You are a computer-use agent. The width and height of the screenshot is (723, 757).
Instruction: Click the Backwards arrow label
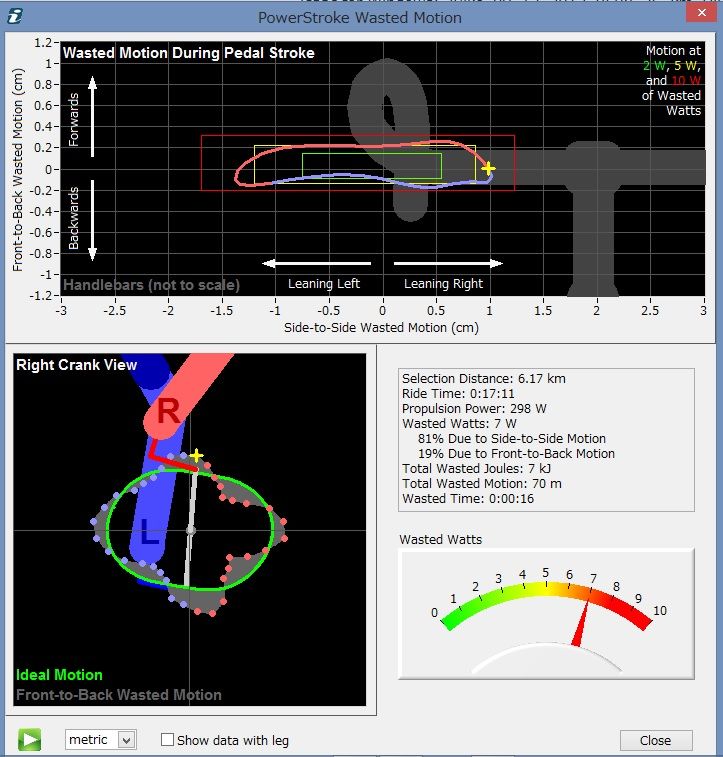click(x=73, y=218)
